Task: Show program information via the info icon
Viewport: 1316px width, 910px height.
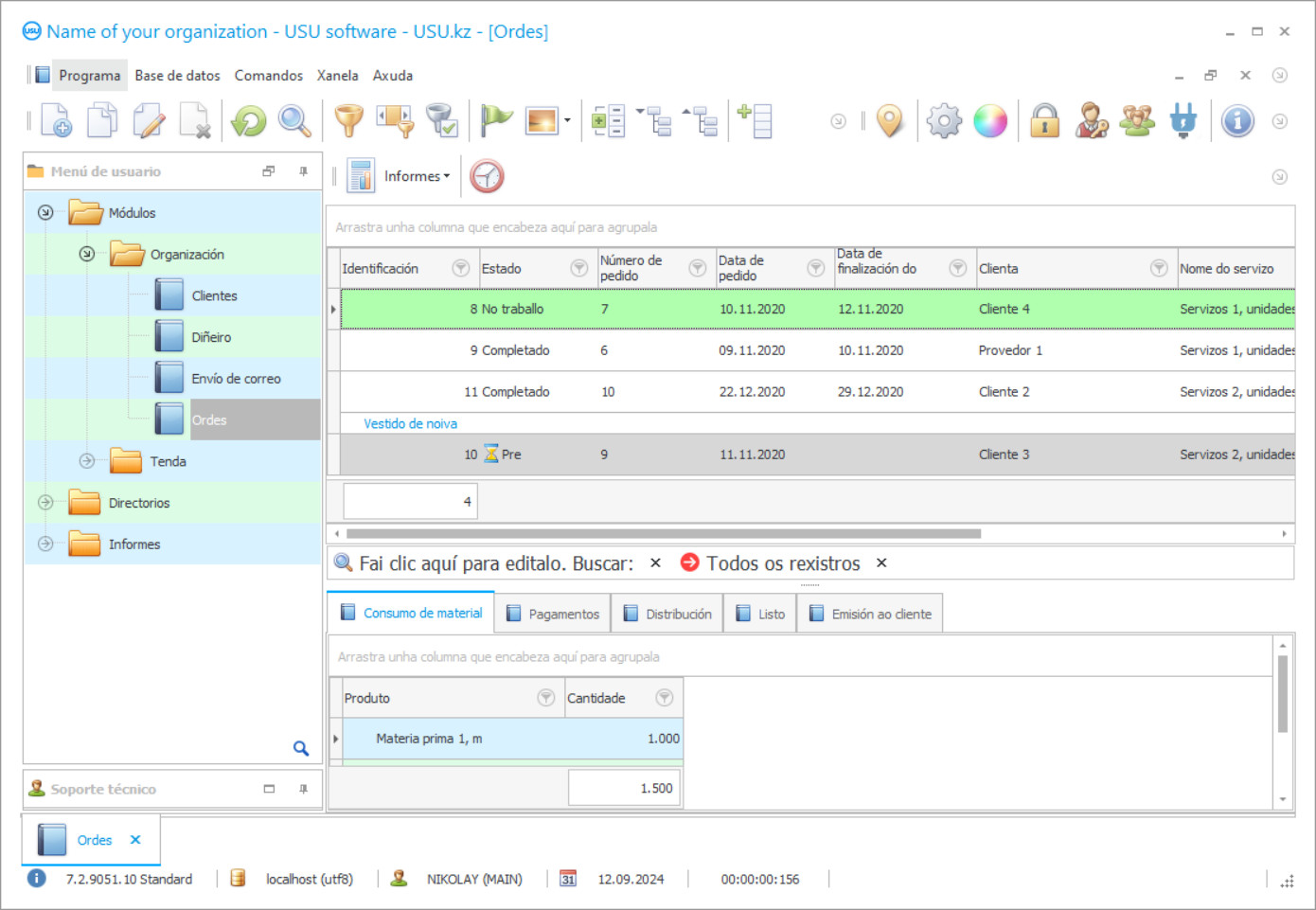Action: click(x=1237, y=120)
